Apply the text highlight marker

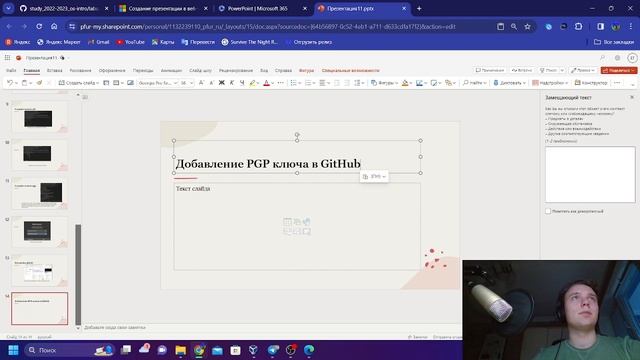pos(252,83)
